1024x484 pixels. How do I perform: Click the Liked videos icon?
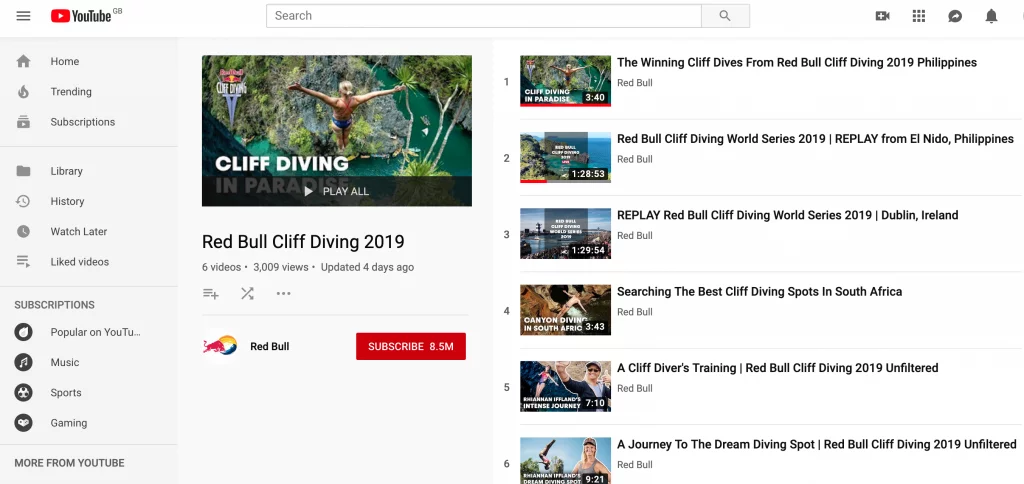[24, 261]
